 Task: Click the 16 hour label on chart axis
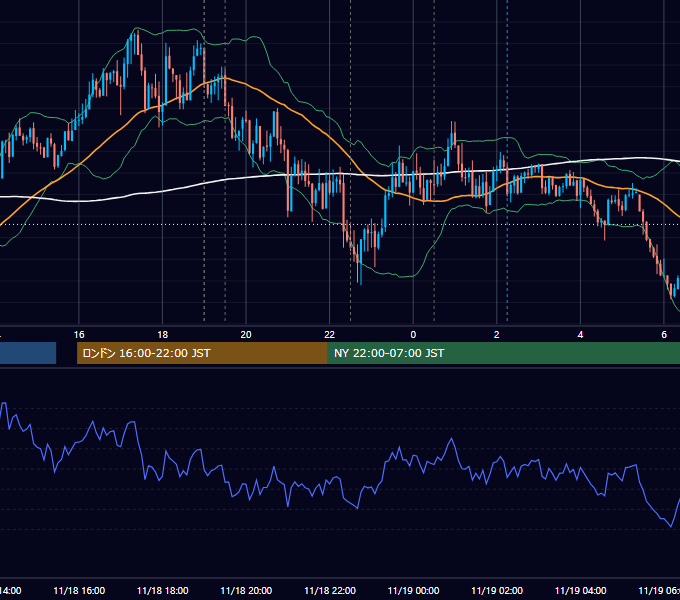tap(79, 335)
